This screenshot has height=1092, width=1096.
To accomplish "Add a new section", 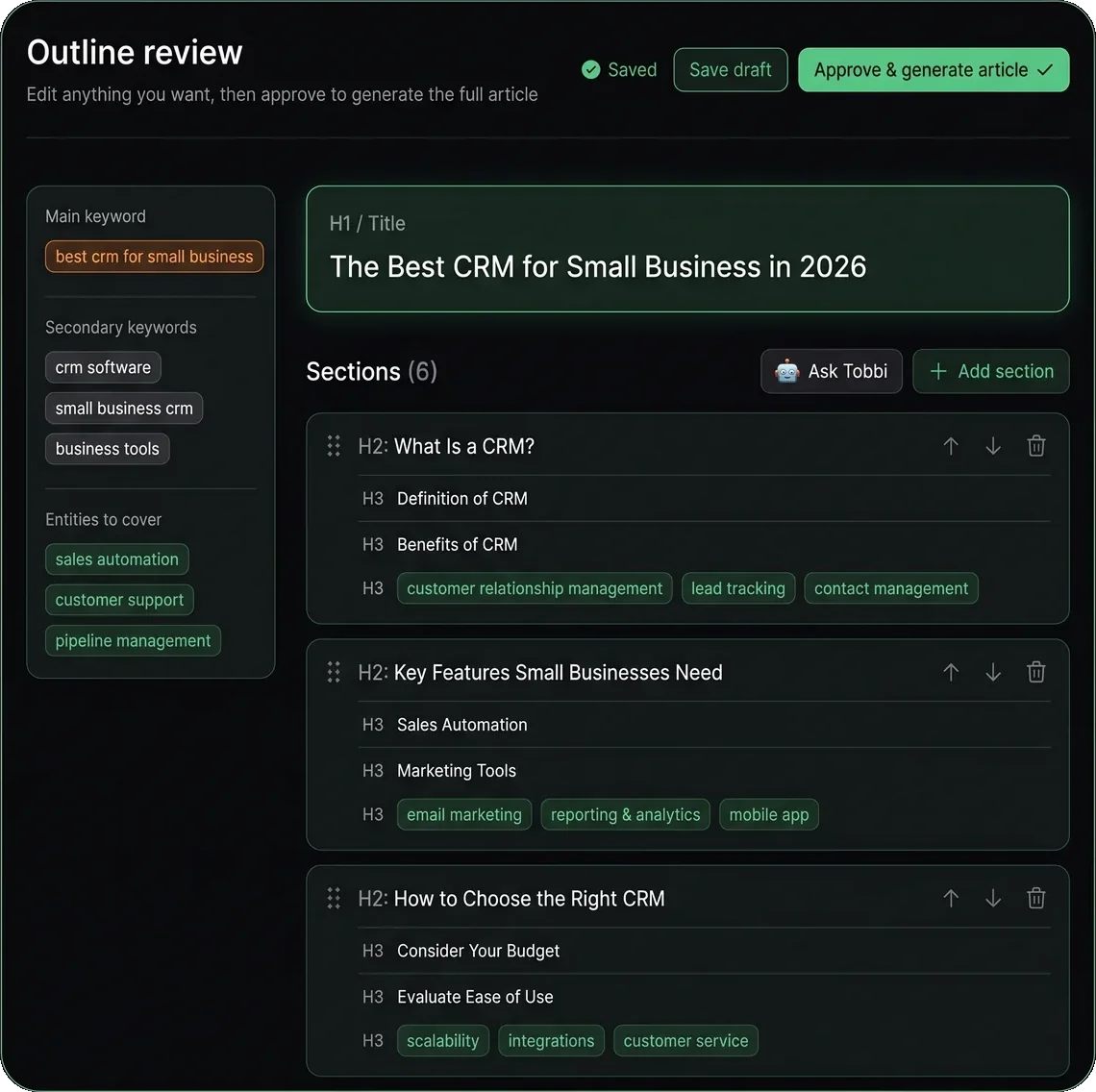I will 991,371.
